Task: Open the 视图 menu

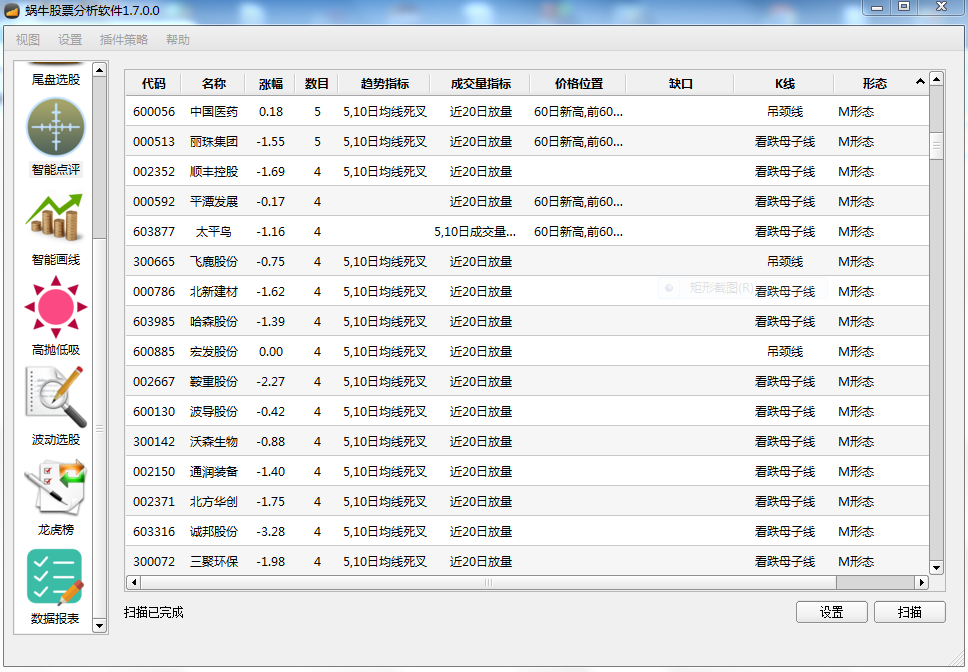Action: 27,39
